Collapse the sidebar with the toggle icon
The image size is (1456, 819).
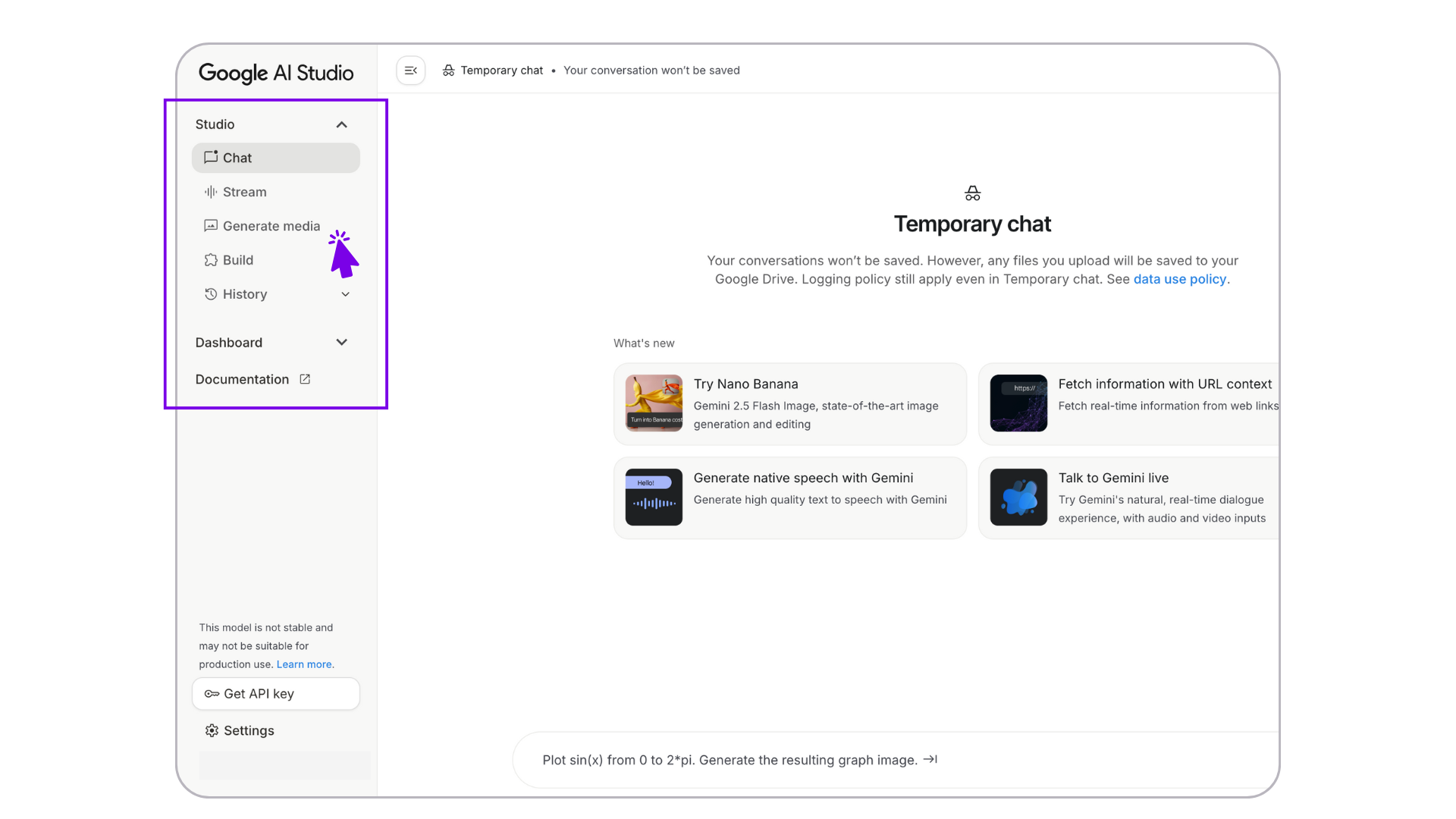pyautogui.click(x=410, y=71)
